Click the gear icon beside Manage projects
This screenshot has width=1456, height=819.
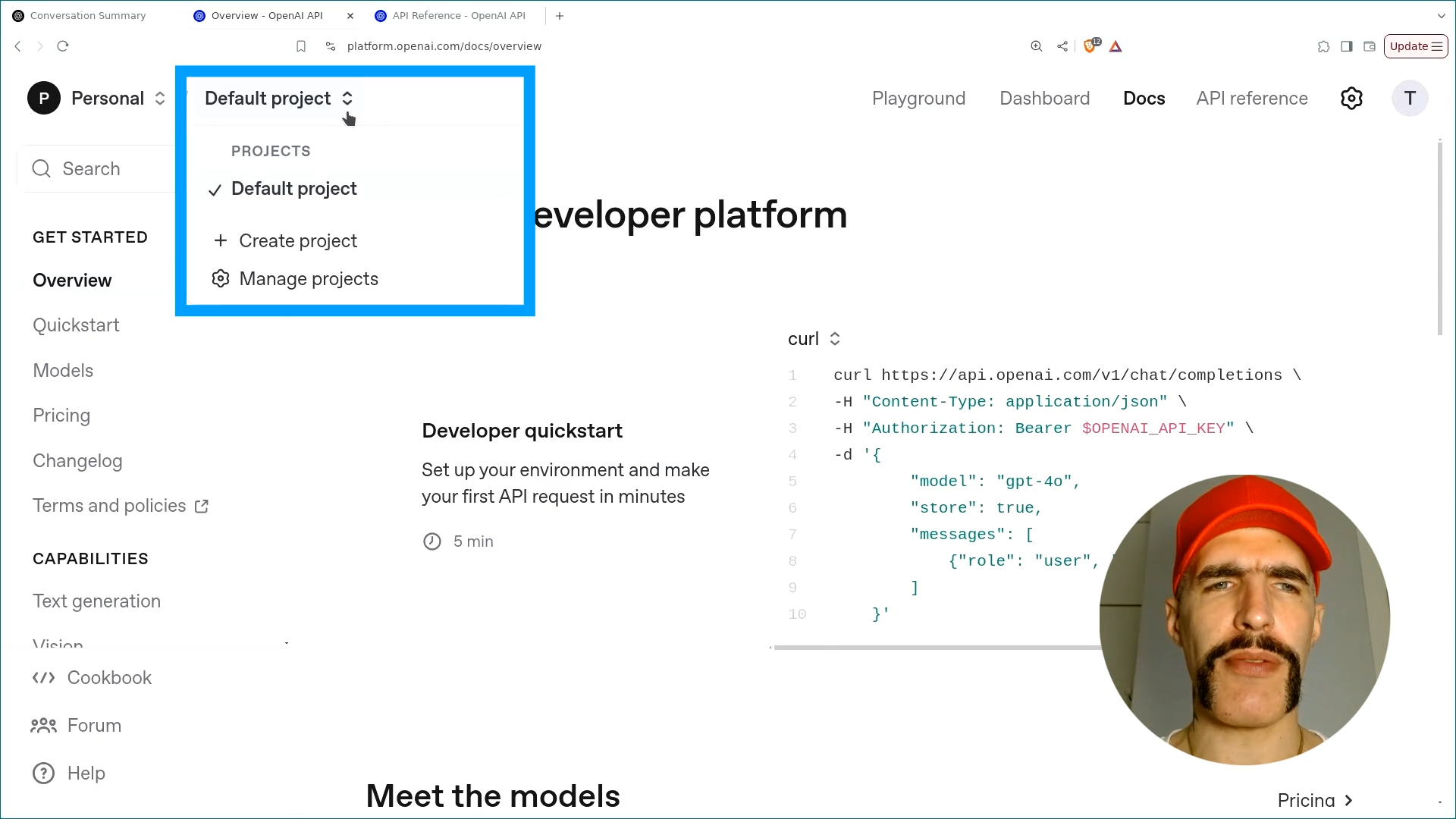[x=221, y=278]
